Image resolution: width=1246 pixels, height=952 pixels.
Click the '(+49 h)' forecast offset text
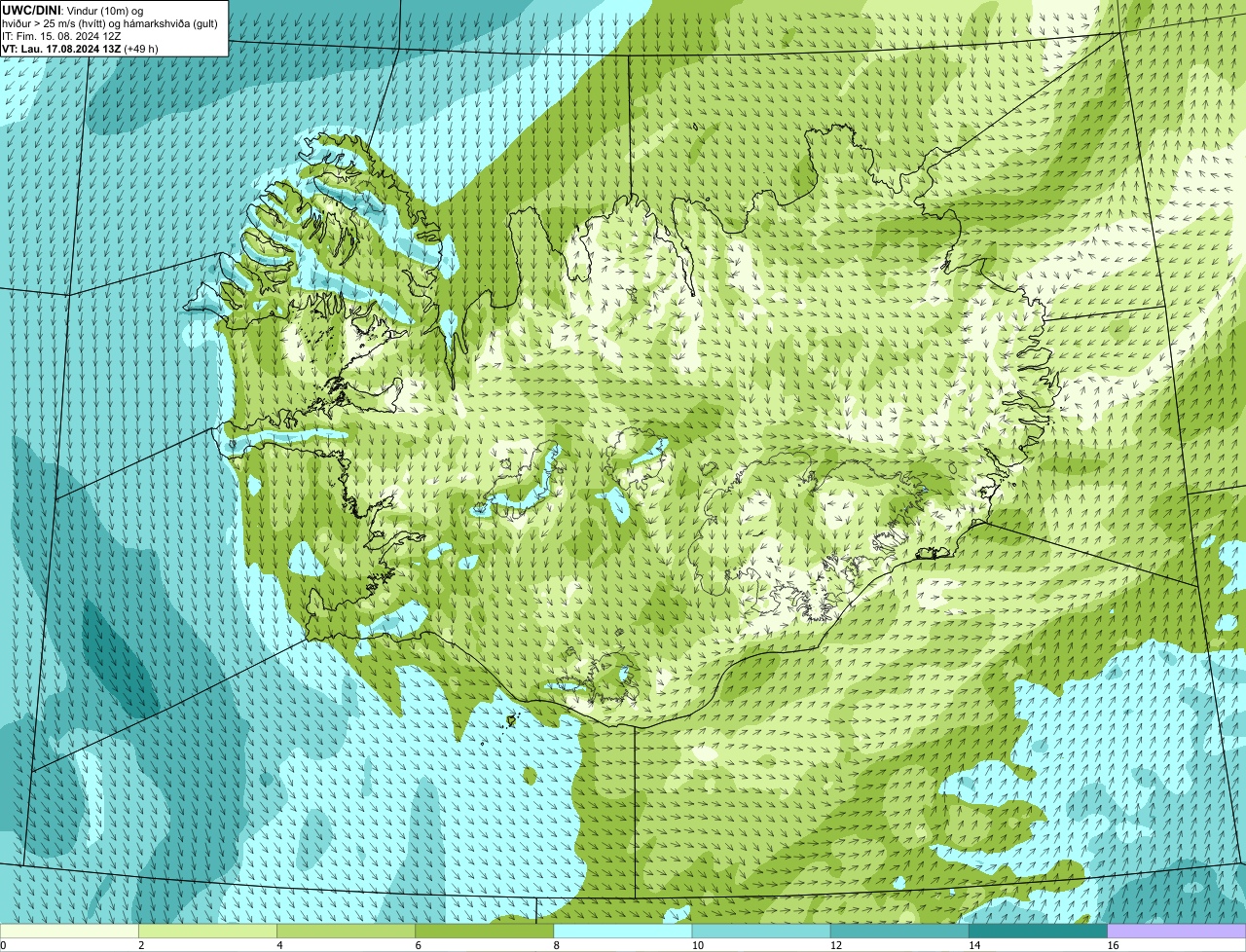(140, 48)
